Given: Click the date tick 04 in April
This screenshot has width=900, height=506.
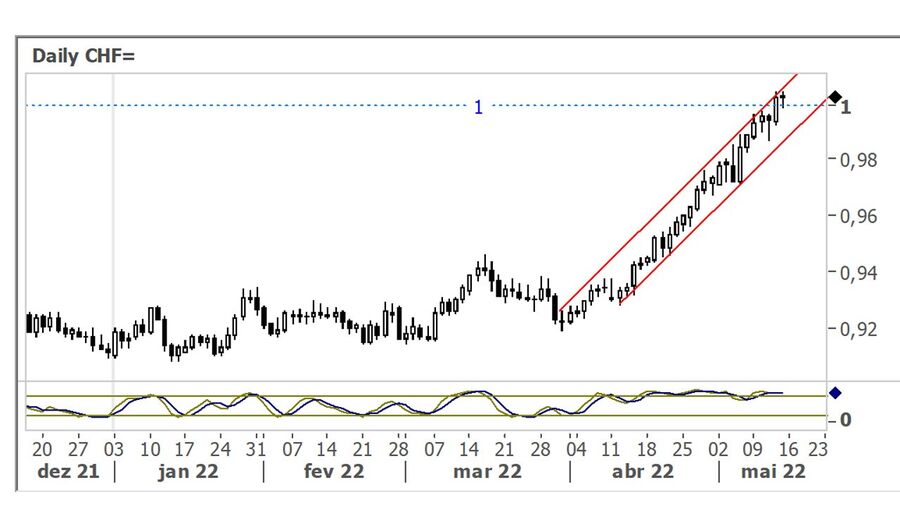Looking at the screenshot, I should pos(576,449).
